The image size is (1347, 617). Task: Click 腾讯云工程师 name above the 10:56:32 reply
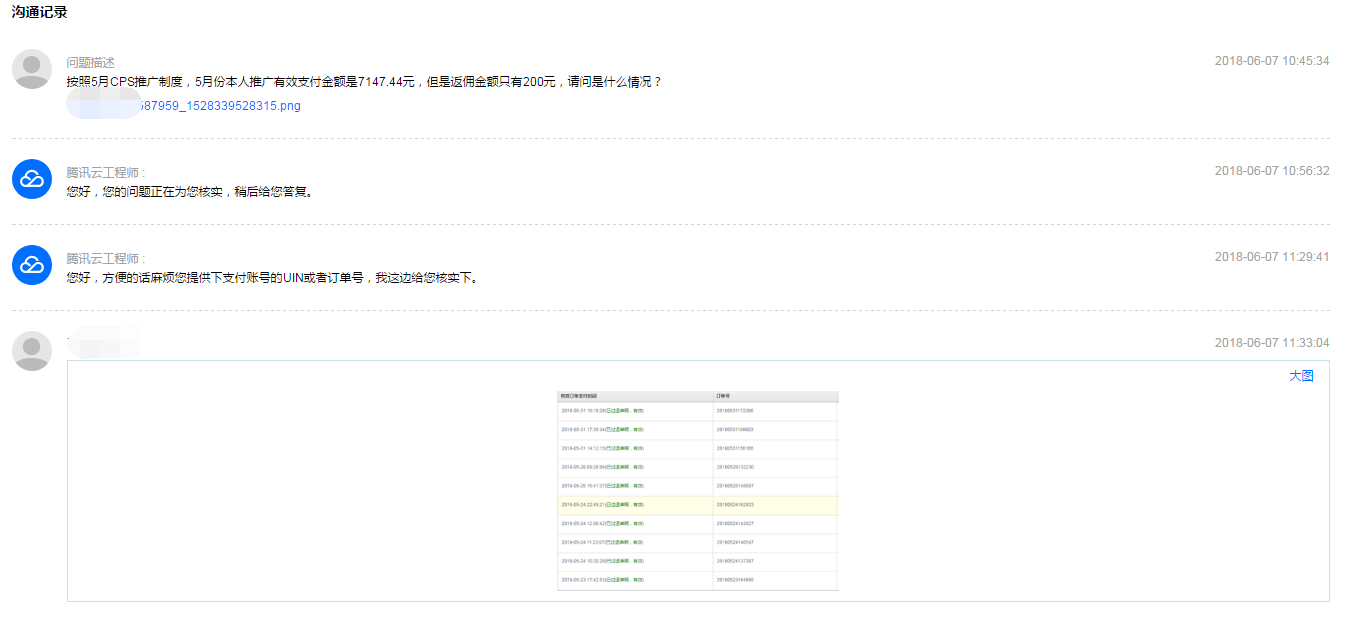(x=105, y=173)
